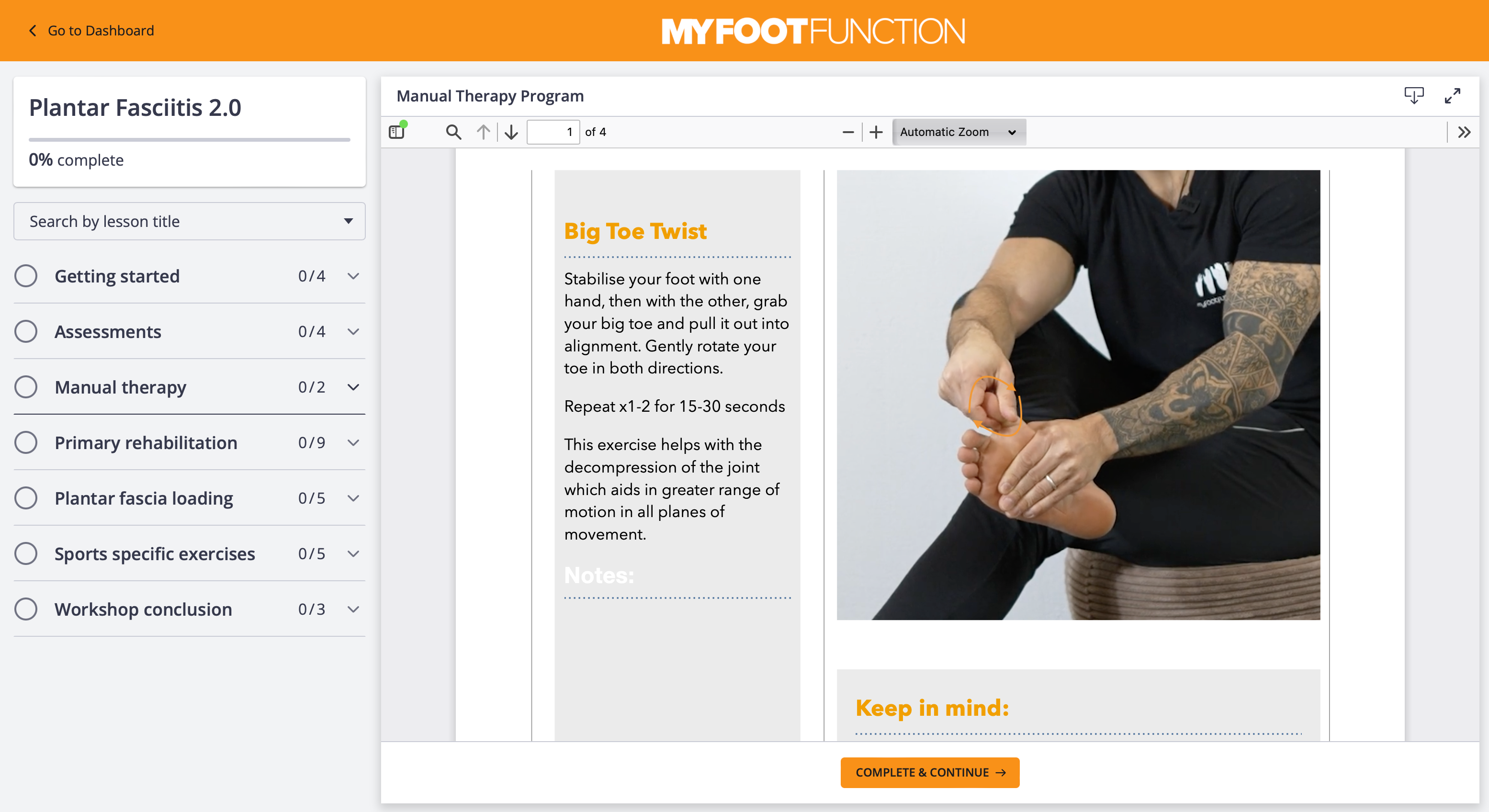Open Search by lesson title dropdown

point(189,221)
